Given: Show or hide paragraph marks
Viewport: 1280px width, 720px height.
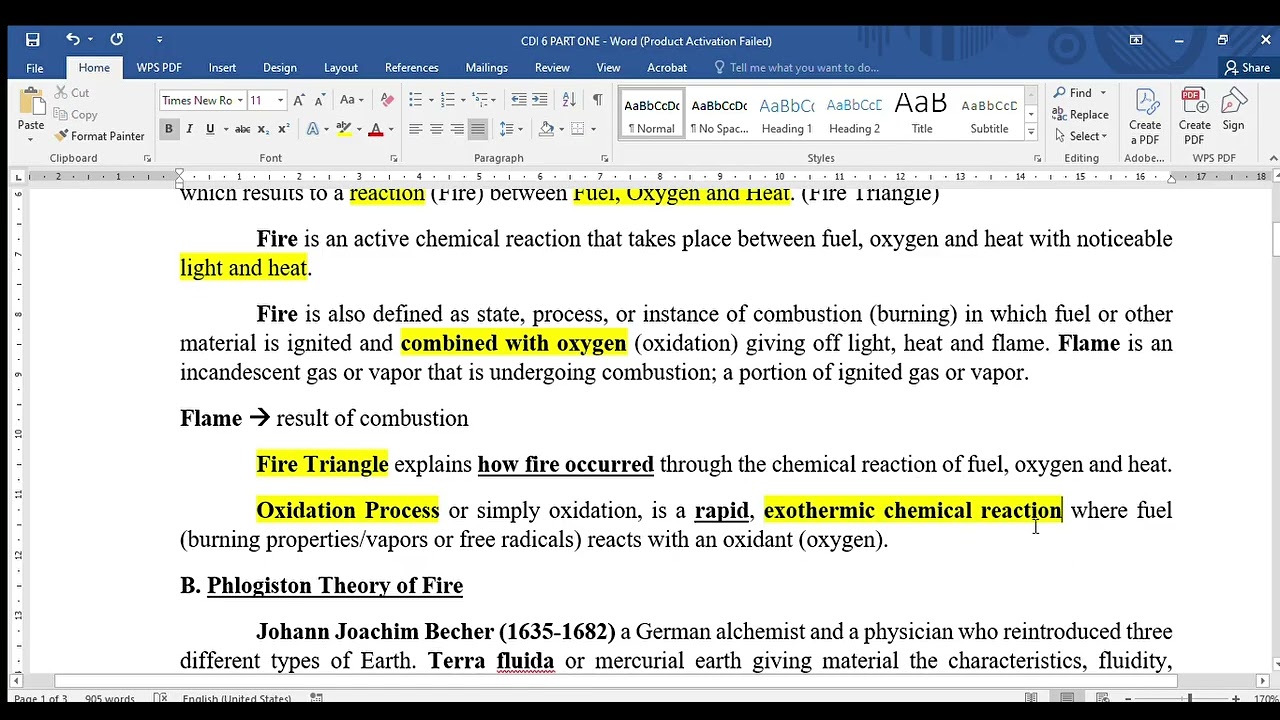Looking at the screenshot, I should coord(597,100).
